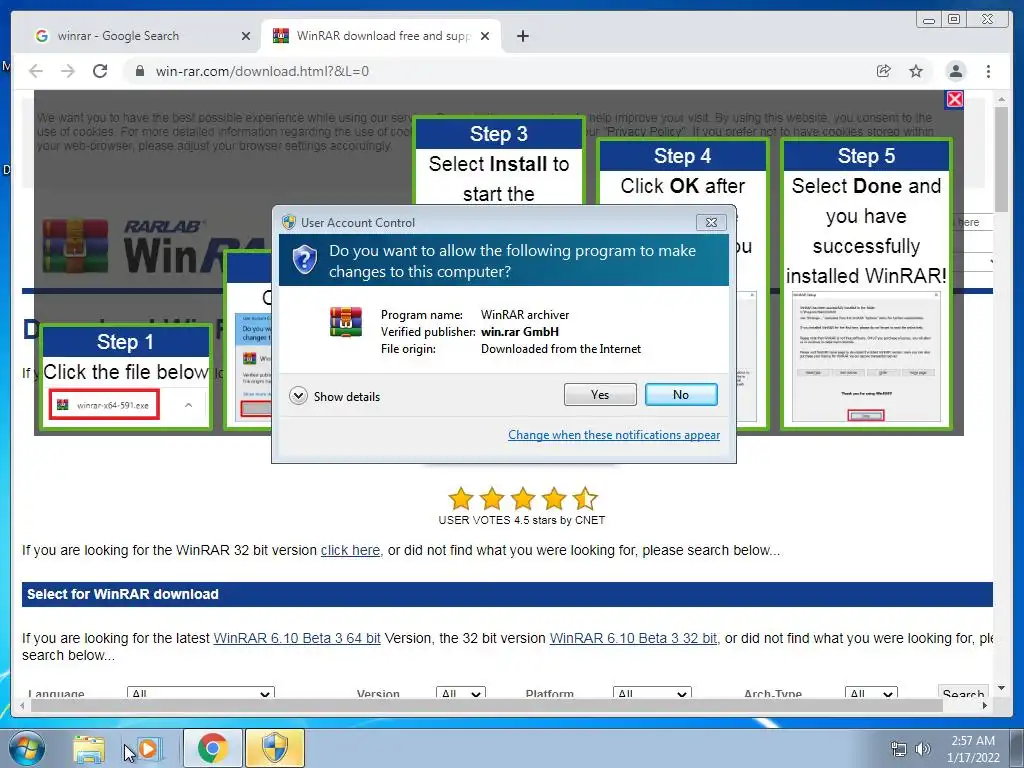Click vertical scrollbar down arrow
The width and height of the screenshot is (1024, 768).
pos(1001,688)
